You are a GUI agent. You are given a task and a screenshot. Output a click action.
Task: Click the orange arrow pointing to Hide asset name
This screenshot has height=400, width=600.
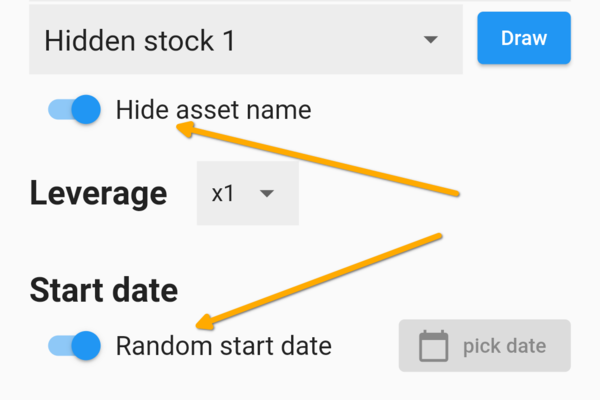coord(320,160)
